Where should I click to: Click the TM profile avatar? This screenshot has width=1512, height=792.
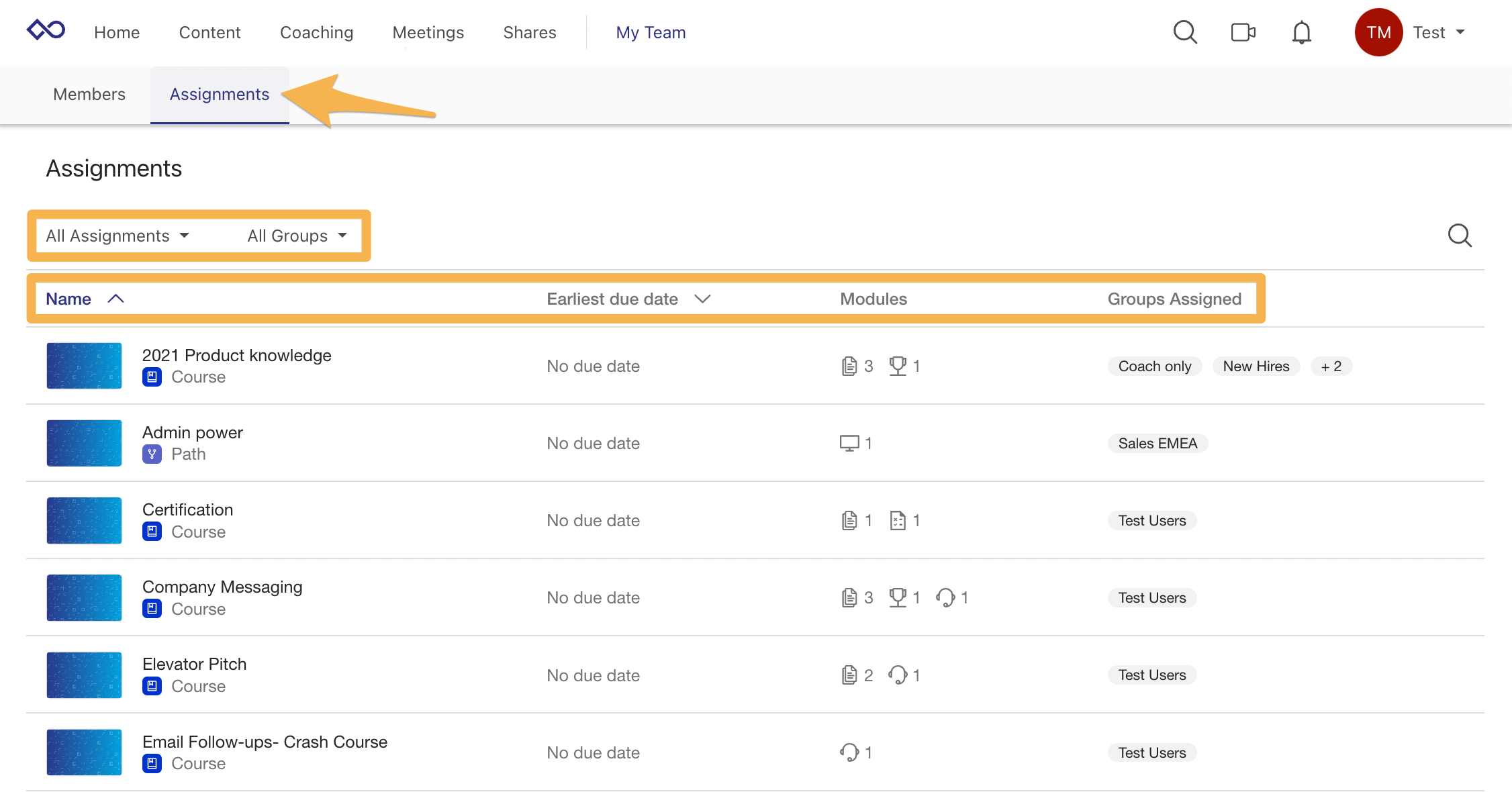click(x=1379, y=32)
